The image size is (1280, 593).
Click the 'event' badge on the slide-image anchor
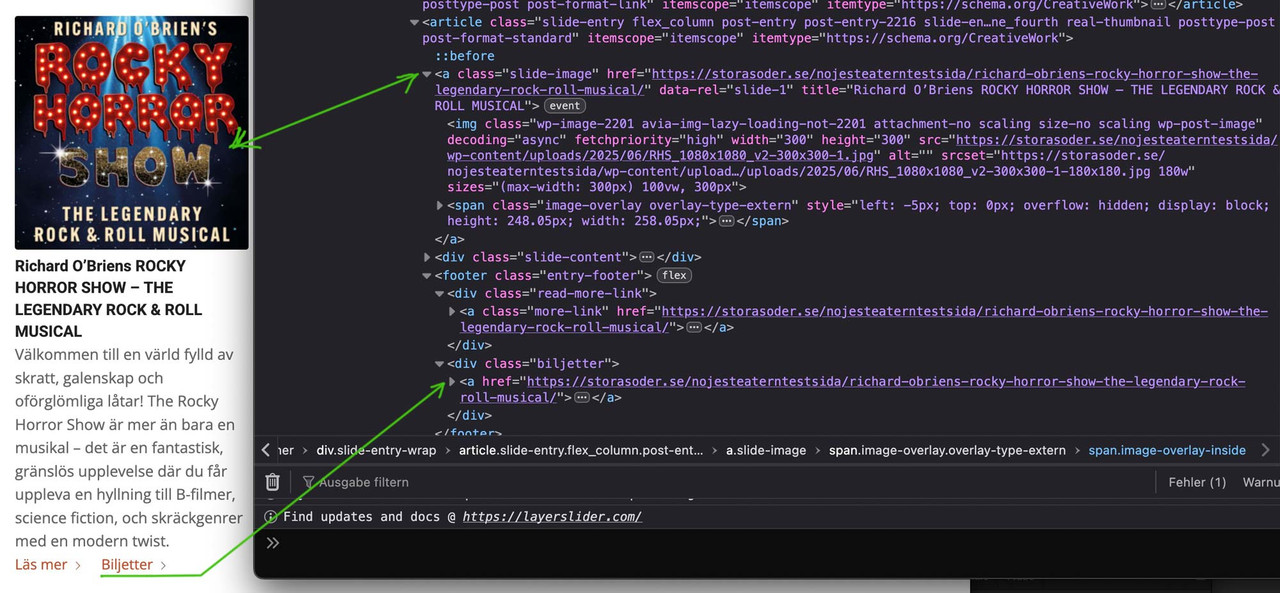(x=565, y=105)
